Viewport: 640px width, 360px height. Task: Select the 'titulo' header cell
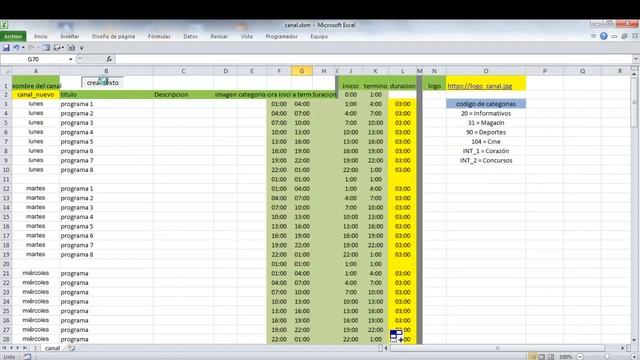coord(107,94)
